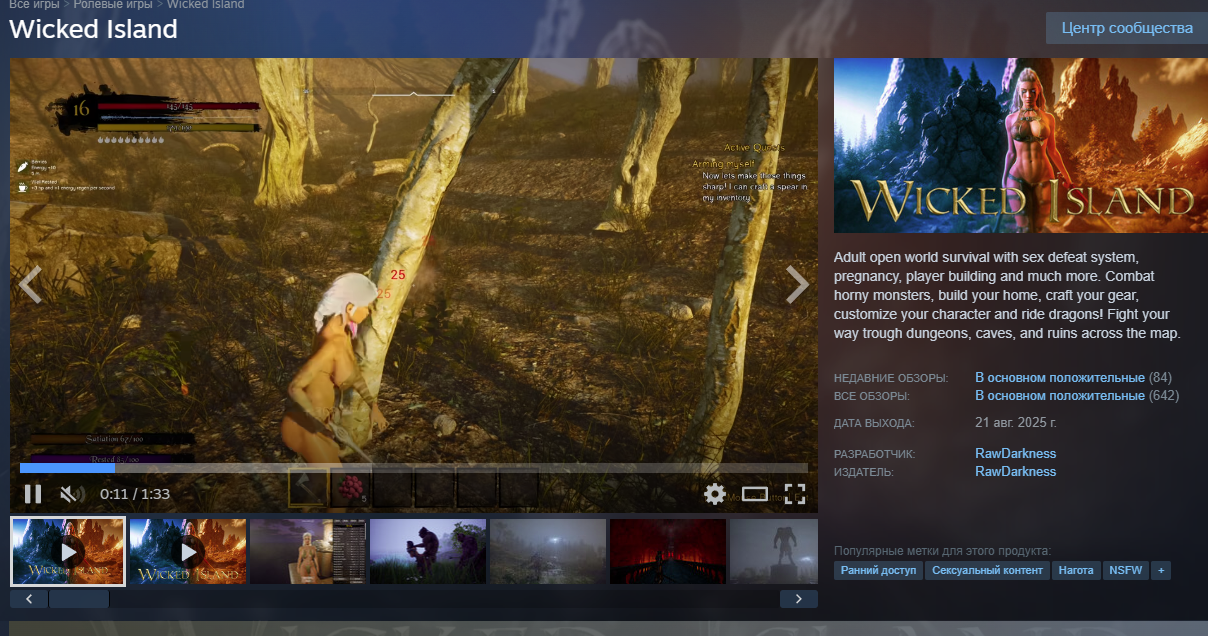The width and height of the screenshot is (1208, 636).
Task: Switch video to theater mode
Action: point(754,494)
